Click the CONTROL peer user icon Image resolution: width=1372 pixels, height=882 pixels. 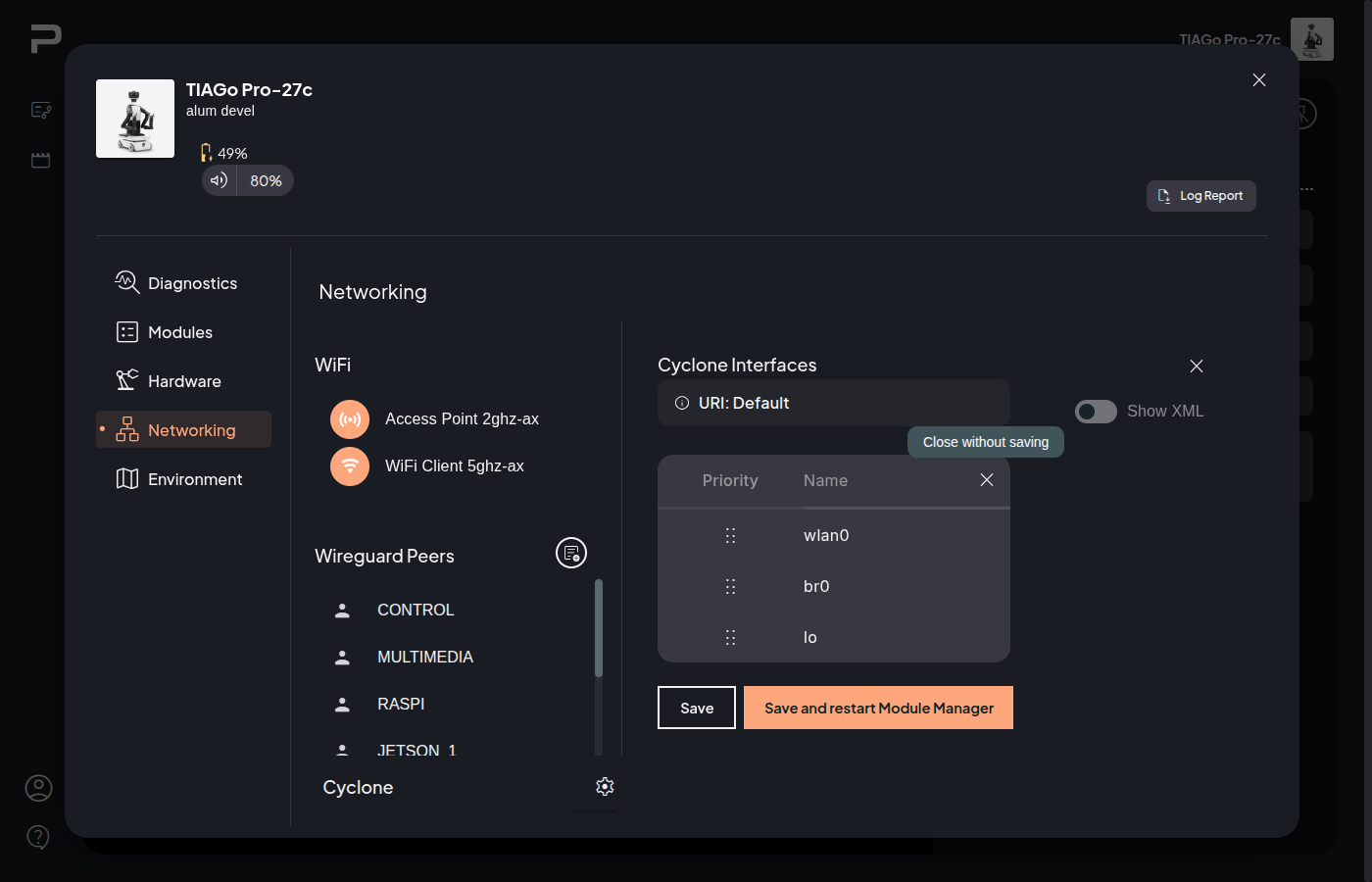click(342, 610)
